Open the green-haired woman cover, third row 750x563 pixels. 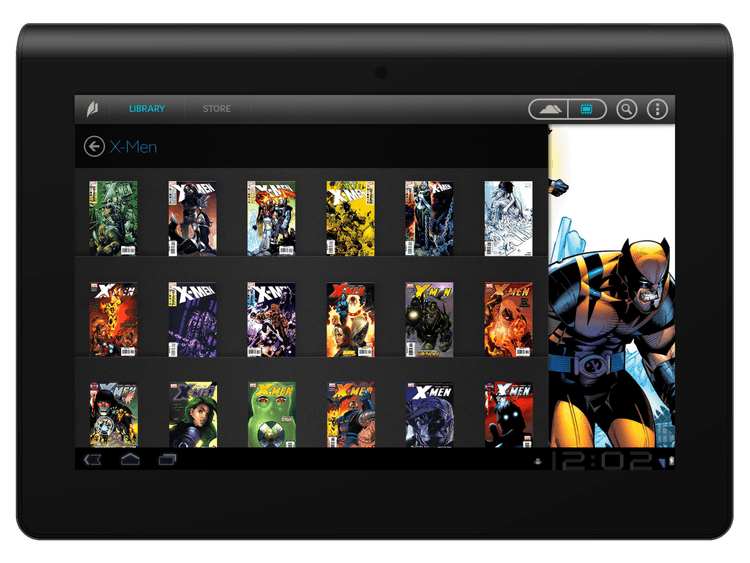(x=192, y=415)
